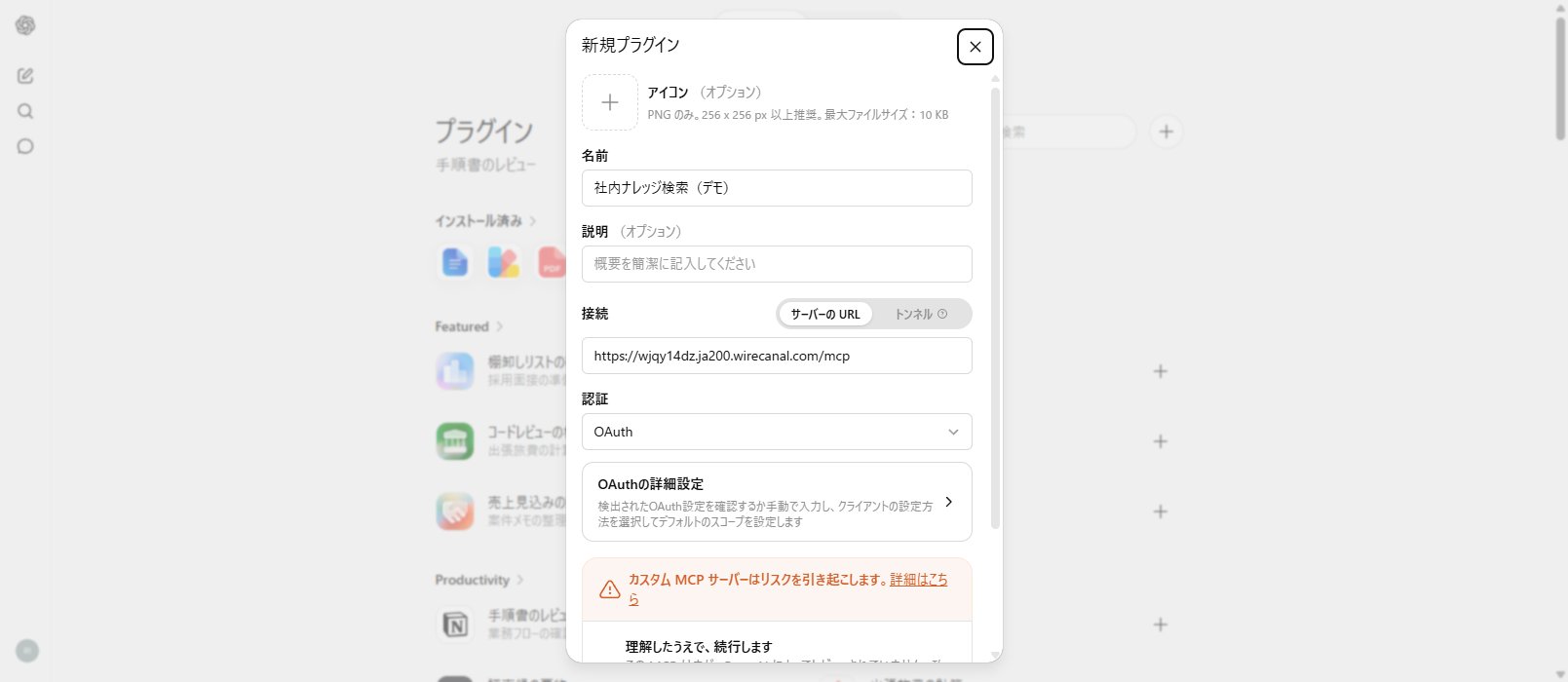This screenshot has width=1568, height=682.
Task: Edit the 名前 field 社内ナレッジ検索（デモ）
Action: (x=777, y=188)
